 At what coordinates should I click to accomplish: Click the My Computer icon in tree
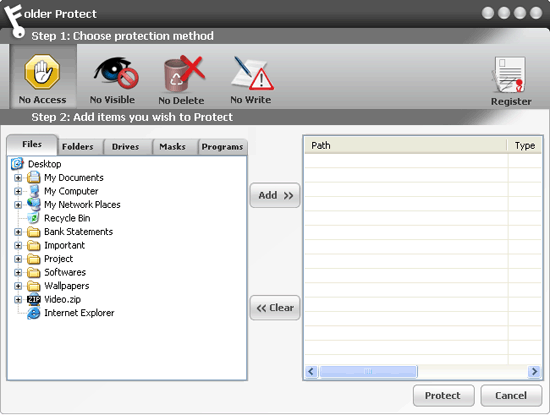[34, 191]
